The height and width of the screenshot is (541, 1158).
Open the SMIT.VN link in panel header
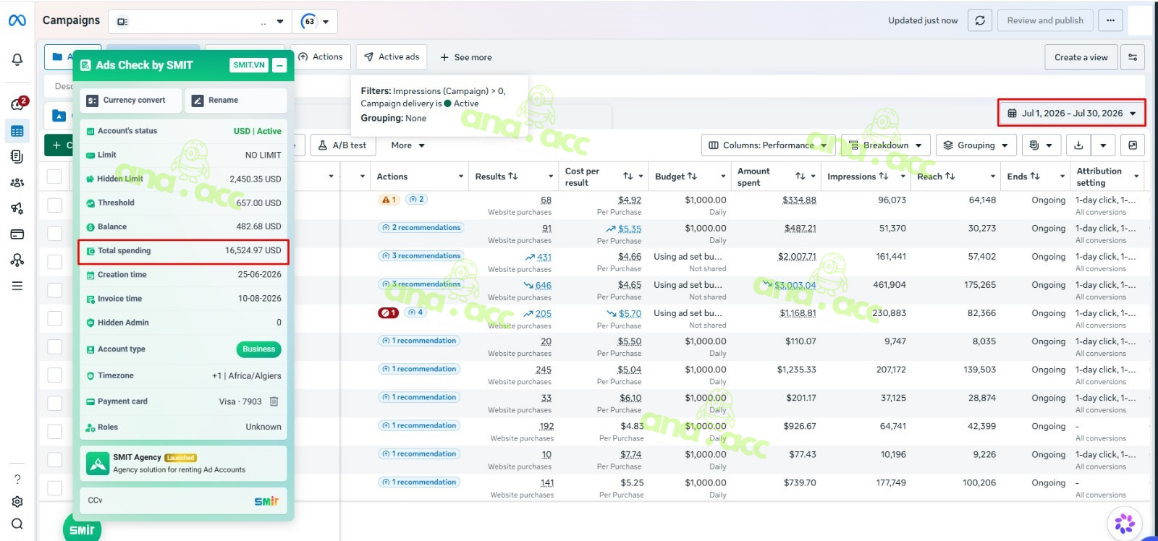pyautogui.click(x=249, y=65)
